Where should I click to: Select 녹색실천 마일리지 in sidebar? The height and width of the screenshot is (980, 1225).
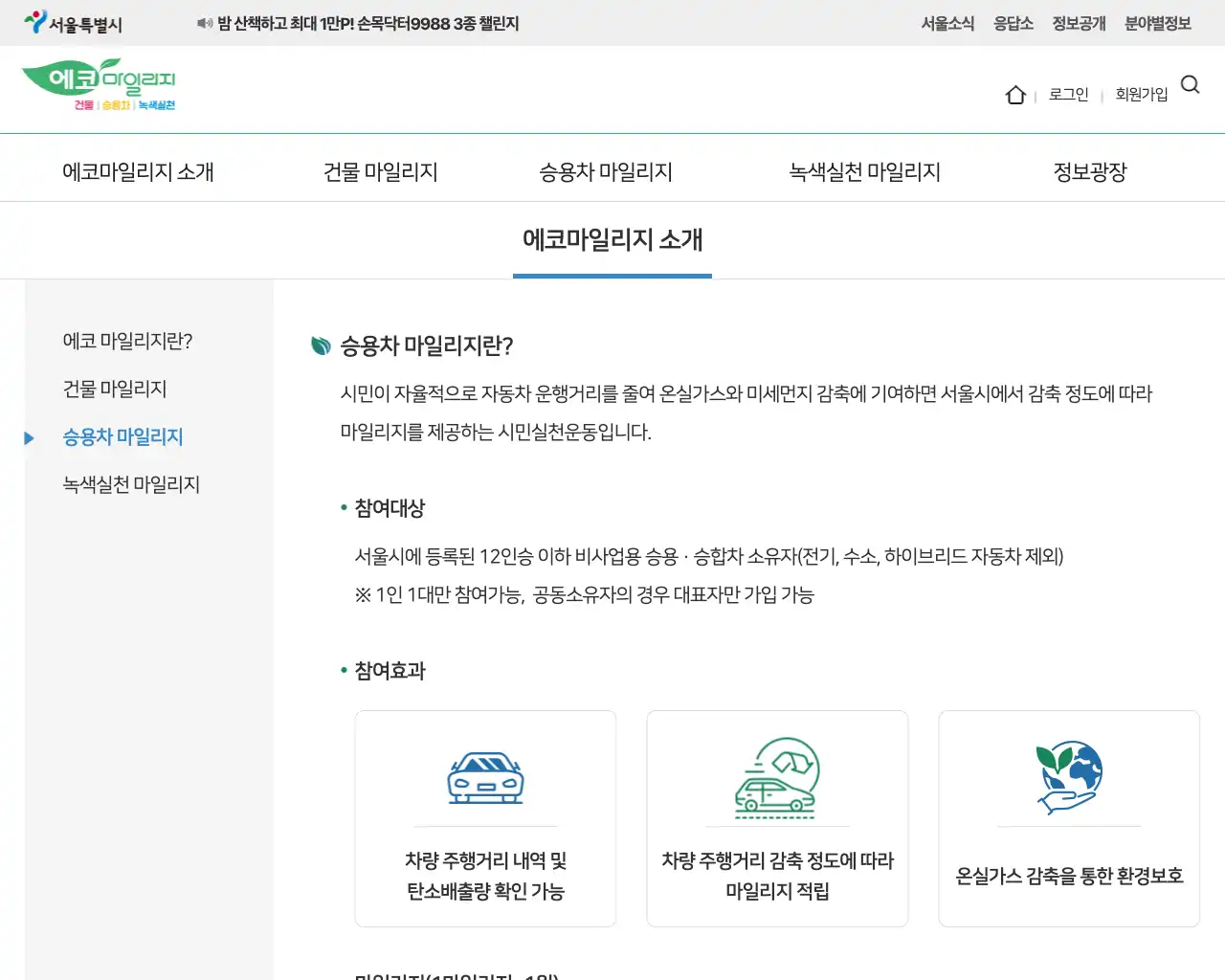pos(131,484)
